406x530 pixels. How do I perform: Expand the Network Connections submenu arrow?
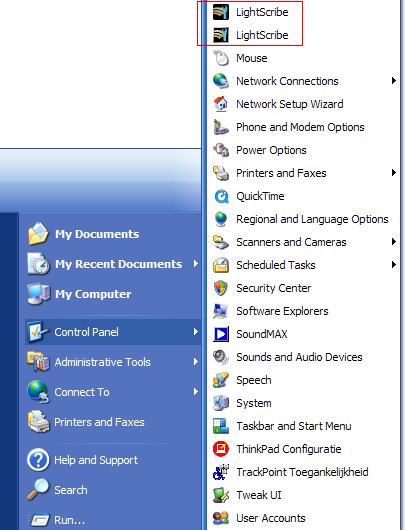[x=393, y=81]
